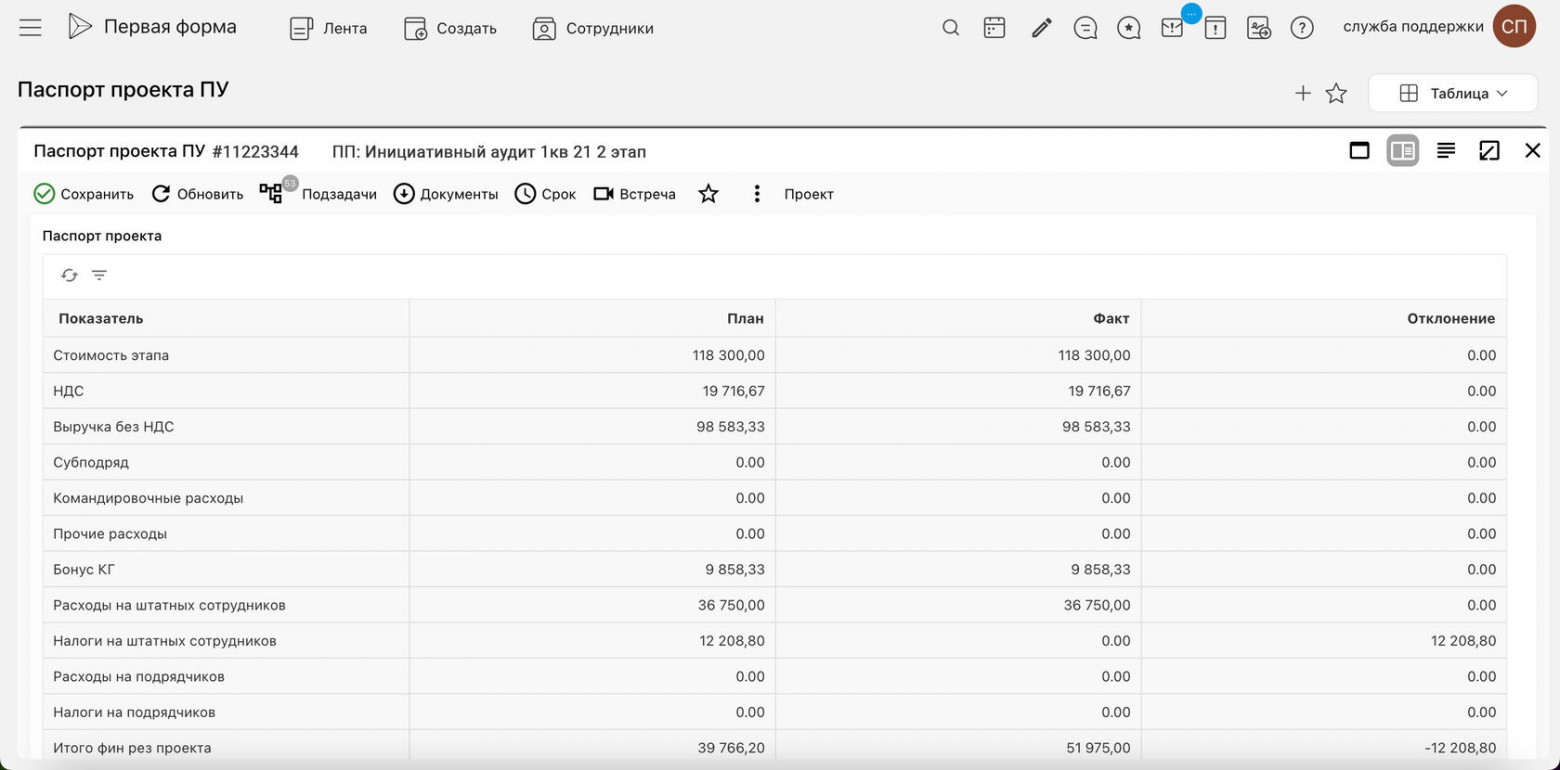
Task: Click the Показатель column header
Action: tap(226, 318)
